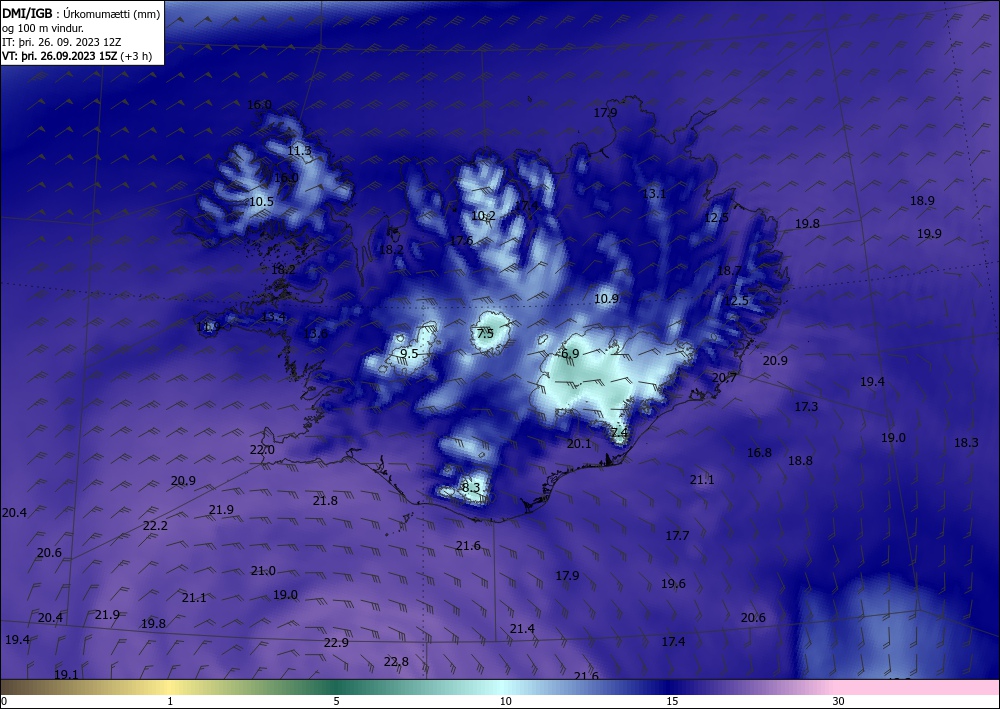1000x709 pixels.
Task: Click the legend tick label "1"
Action: pos(170,701)
